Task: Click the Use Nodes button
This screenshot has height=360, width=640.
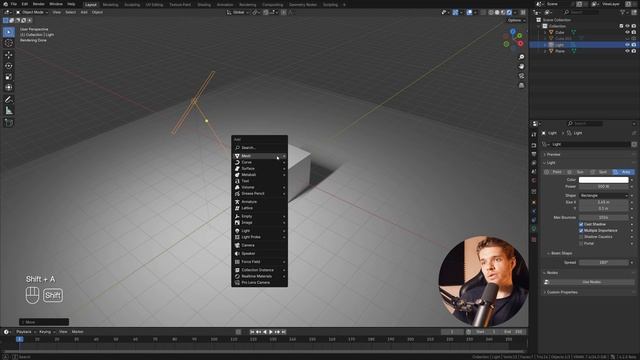Action: [591, 282]
